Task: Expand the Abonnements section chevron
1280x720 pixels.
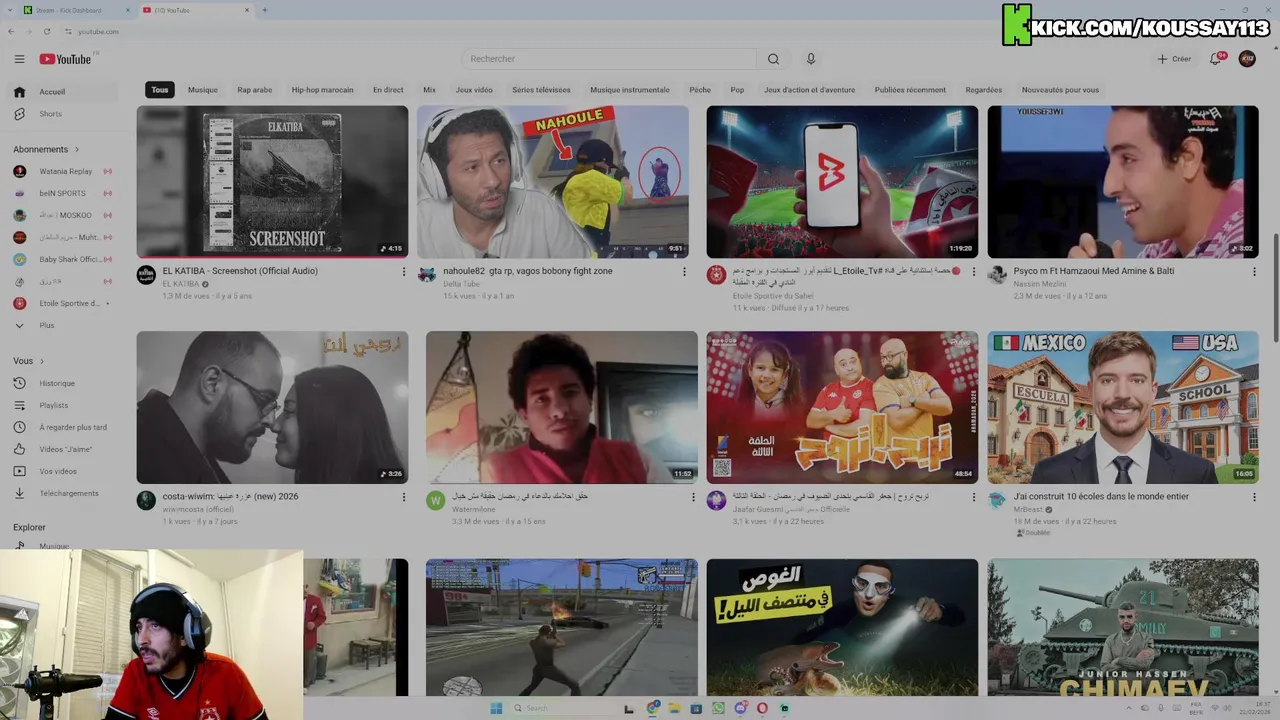Action: click(x=77, y=149)
